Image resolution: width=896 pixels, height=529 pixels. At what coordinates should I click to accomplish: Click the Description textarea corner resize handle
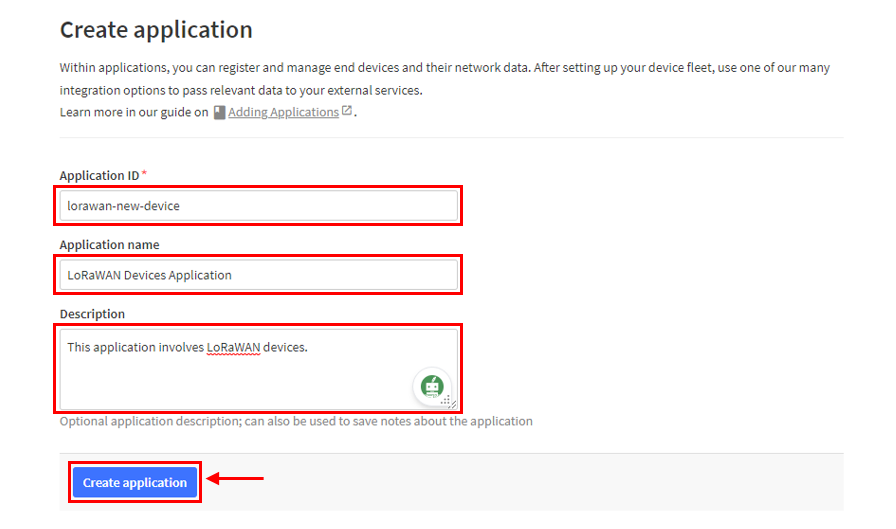point(453,404)
